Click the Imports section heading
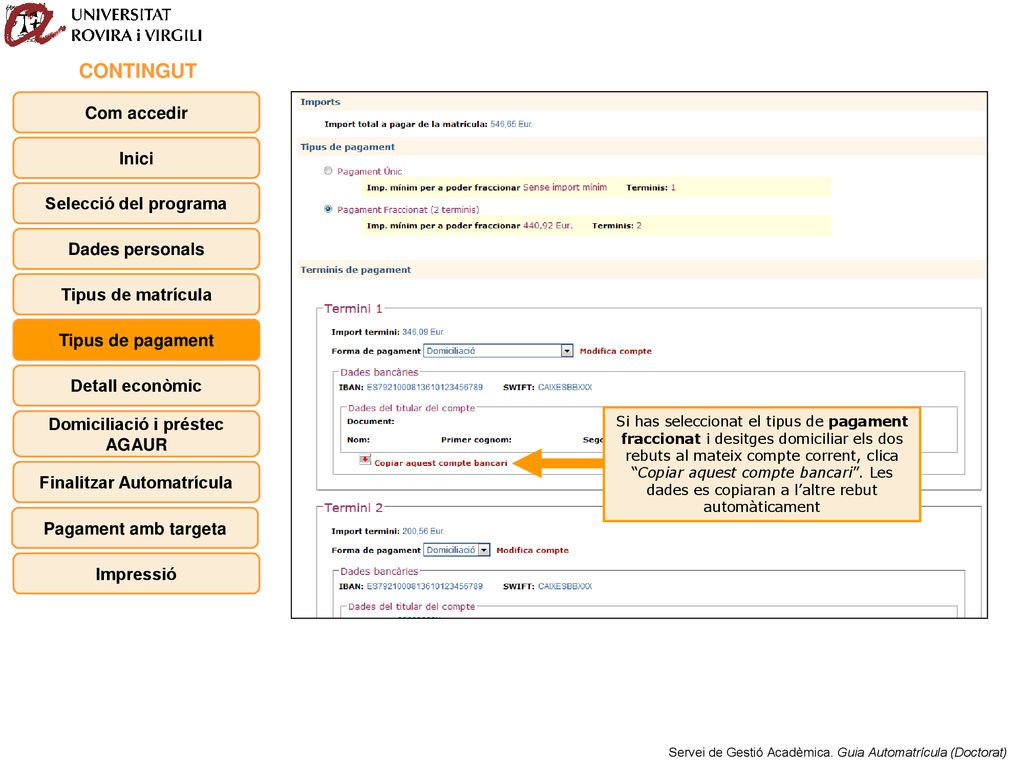 tap(320, 102)
